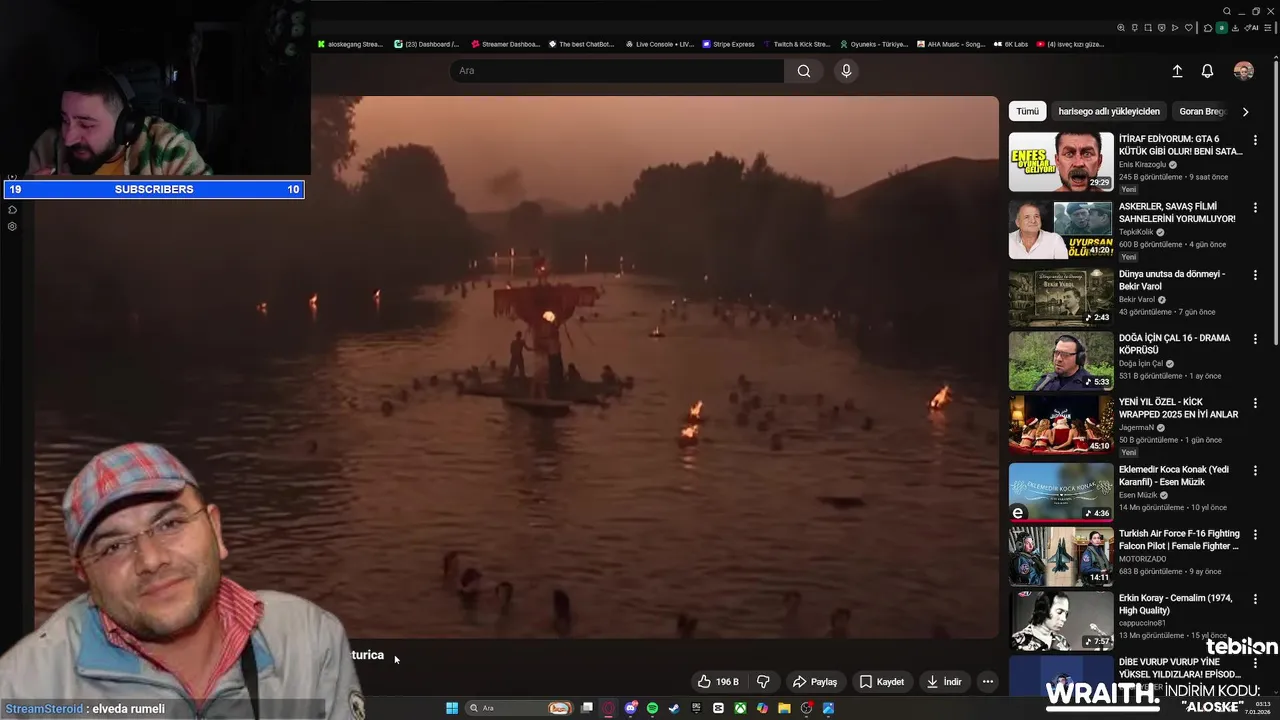Viewport: 1280px width, 720px height.
Task: Open the YouTube upload/create icon
Action: click(1177, 71)
